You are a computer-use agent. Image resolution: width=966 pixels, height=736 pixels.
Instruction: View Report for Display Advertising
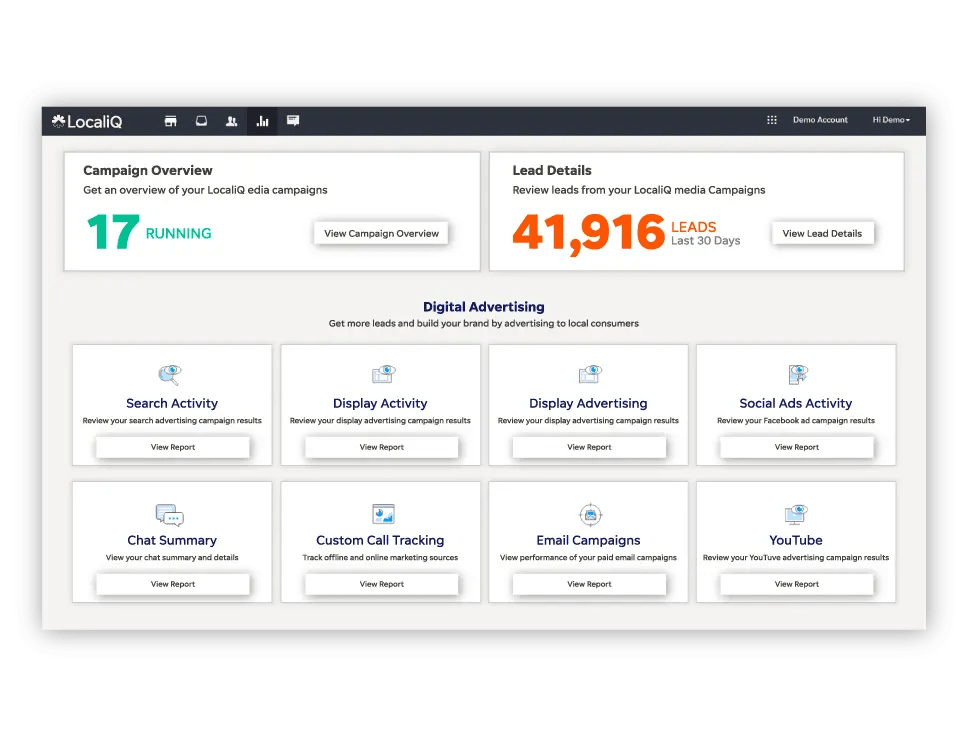tap(589, 447)
